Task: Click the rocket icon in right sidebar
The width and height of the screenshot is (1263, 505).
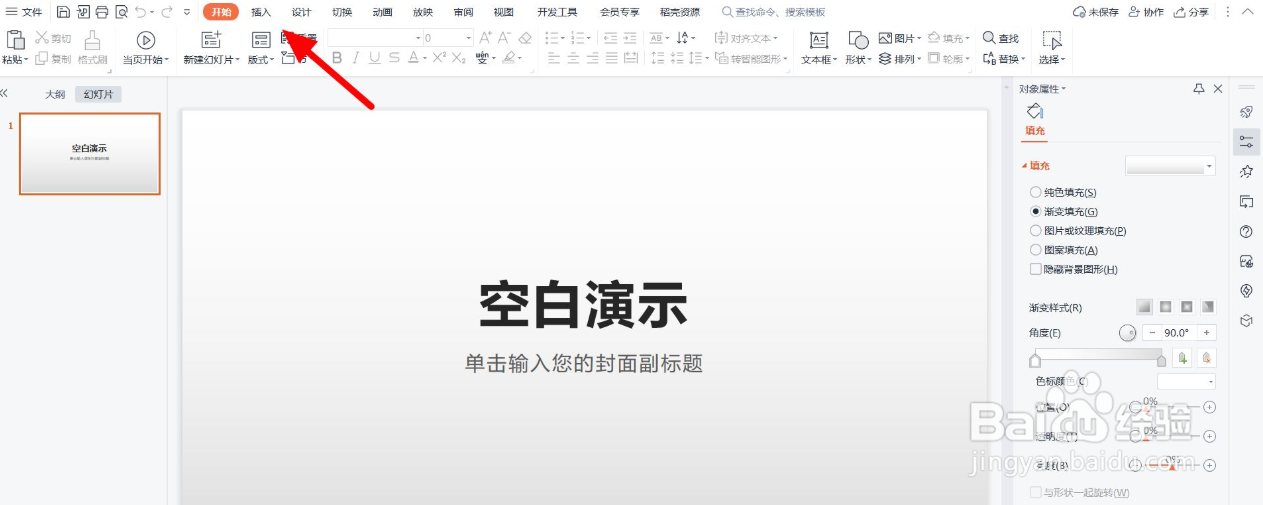Action: tap(1246, 112)
